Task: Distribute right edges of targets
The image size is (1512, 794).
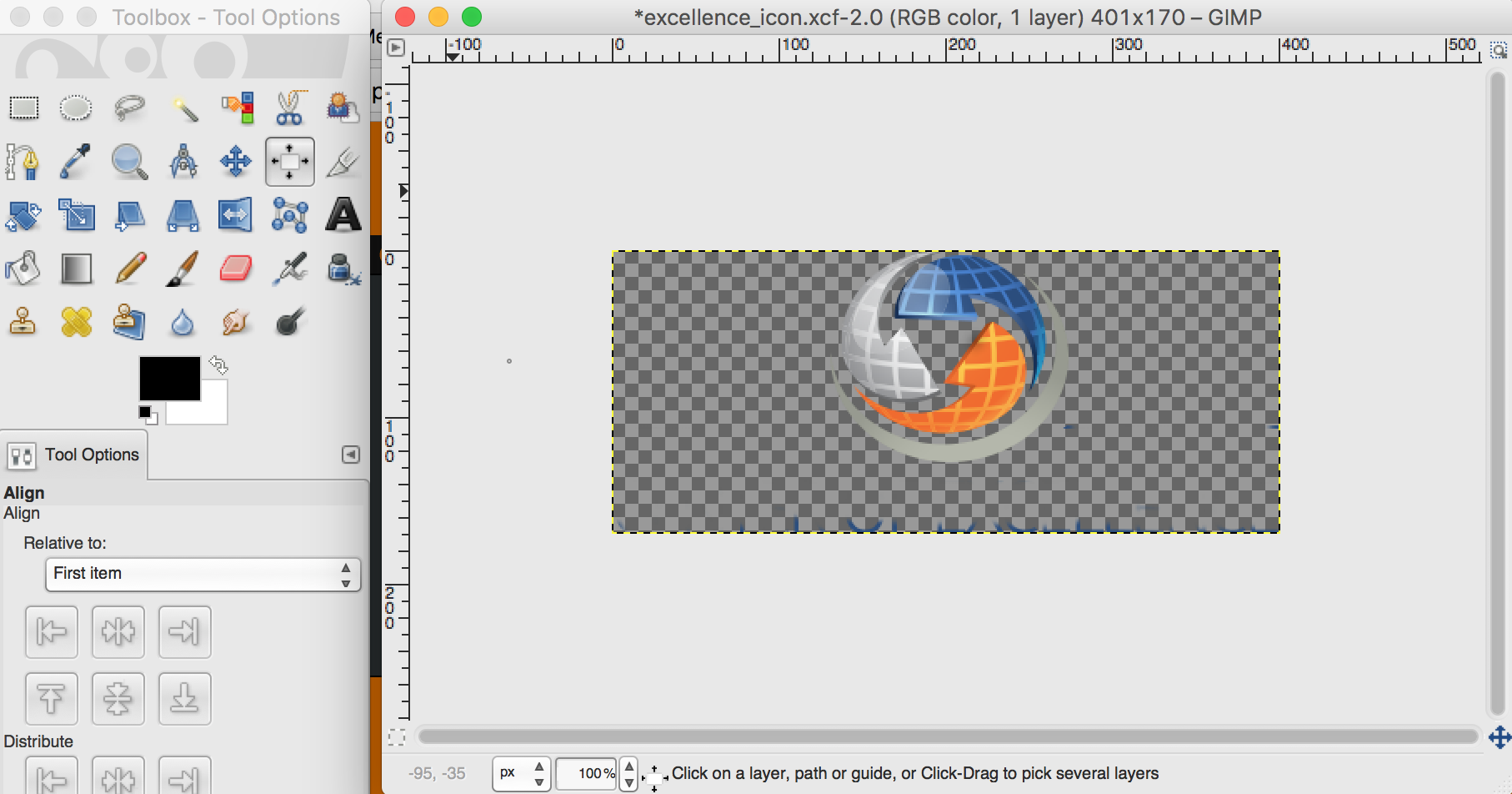Action: point(185,776)
